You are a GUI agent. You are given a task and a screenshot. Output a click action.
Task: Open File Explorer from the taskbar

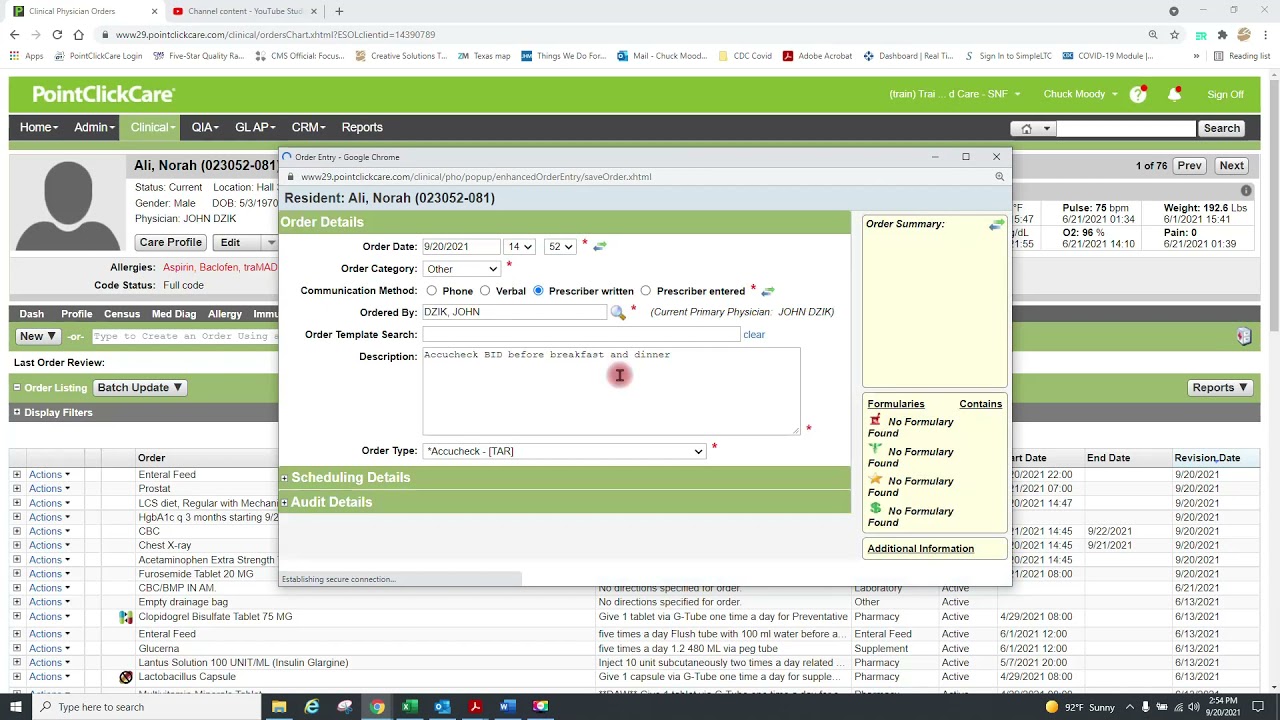[279, 707]
